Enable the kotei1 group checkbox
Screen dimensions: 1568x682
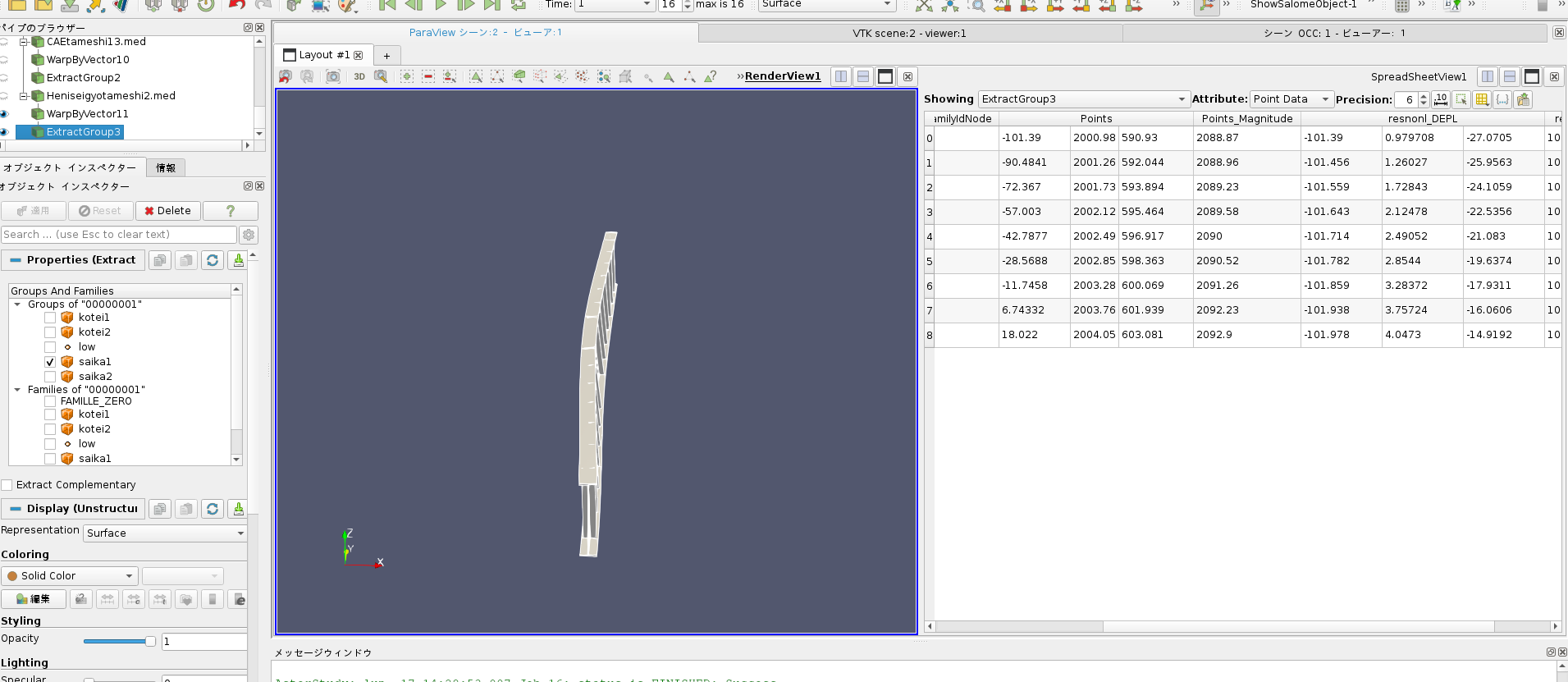coord(50,318)
